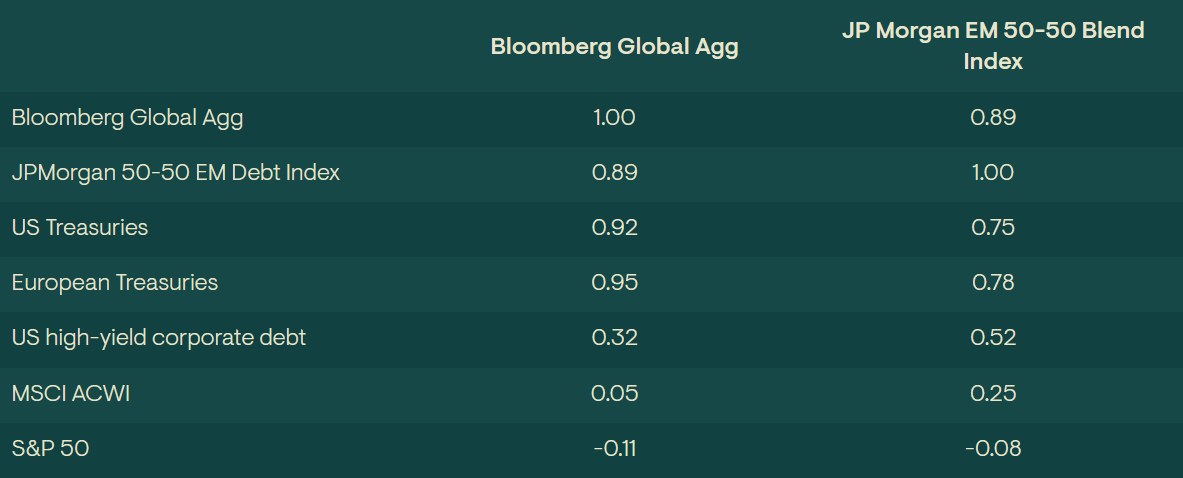
Task: Click the -0.08 value in S&P 50 row
Action: (x=992, y=448)
